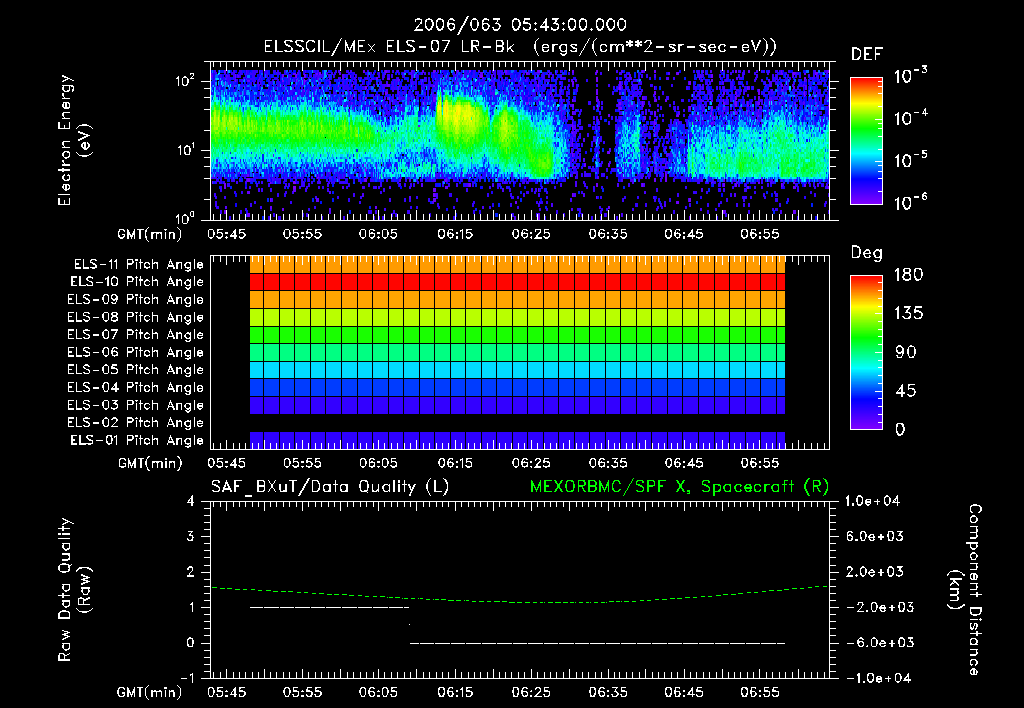The image size is (1024, 708).
Task: Click the ELS-02 Pitch Angle label
Action: pyautogui.click(x=138, y=423)
